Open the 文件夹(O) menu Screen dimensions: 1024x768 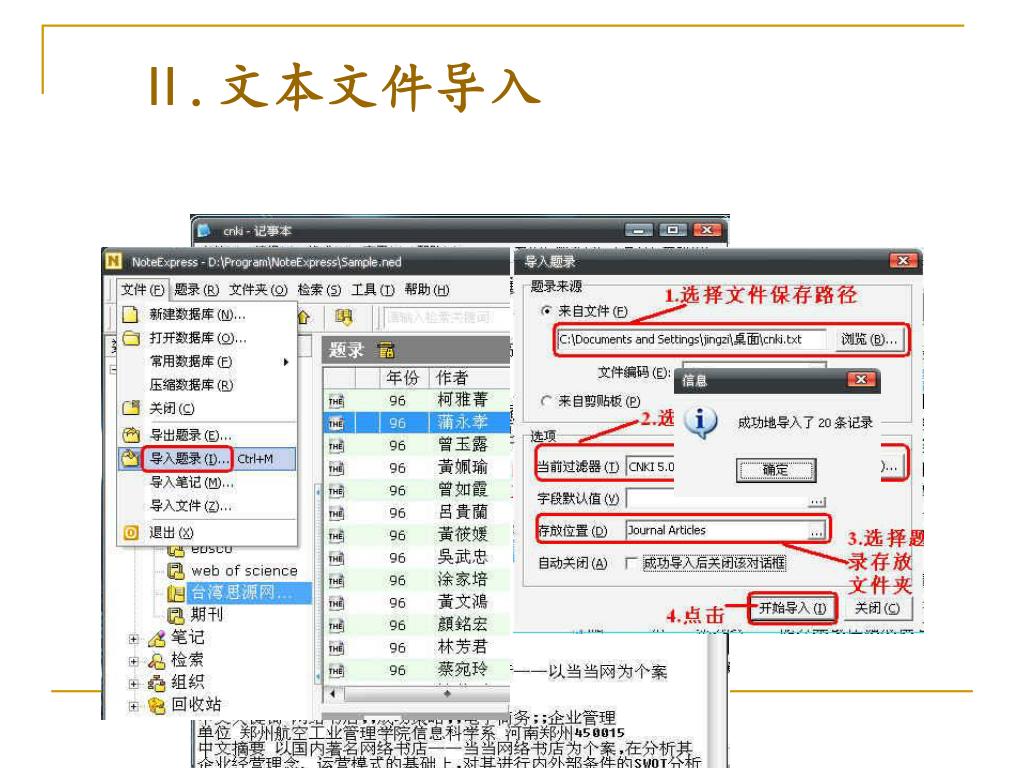(x=258, y=289)
